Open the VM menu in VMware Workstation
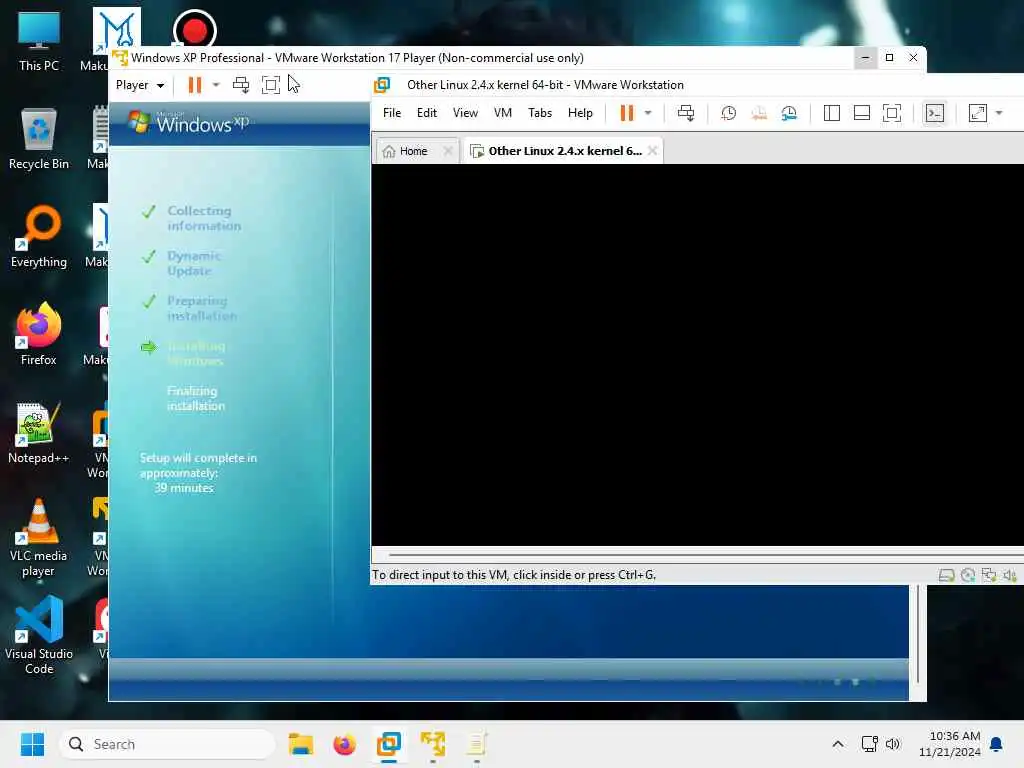Viewport: 1024px width, 768px height. [502, 113]
